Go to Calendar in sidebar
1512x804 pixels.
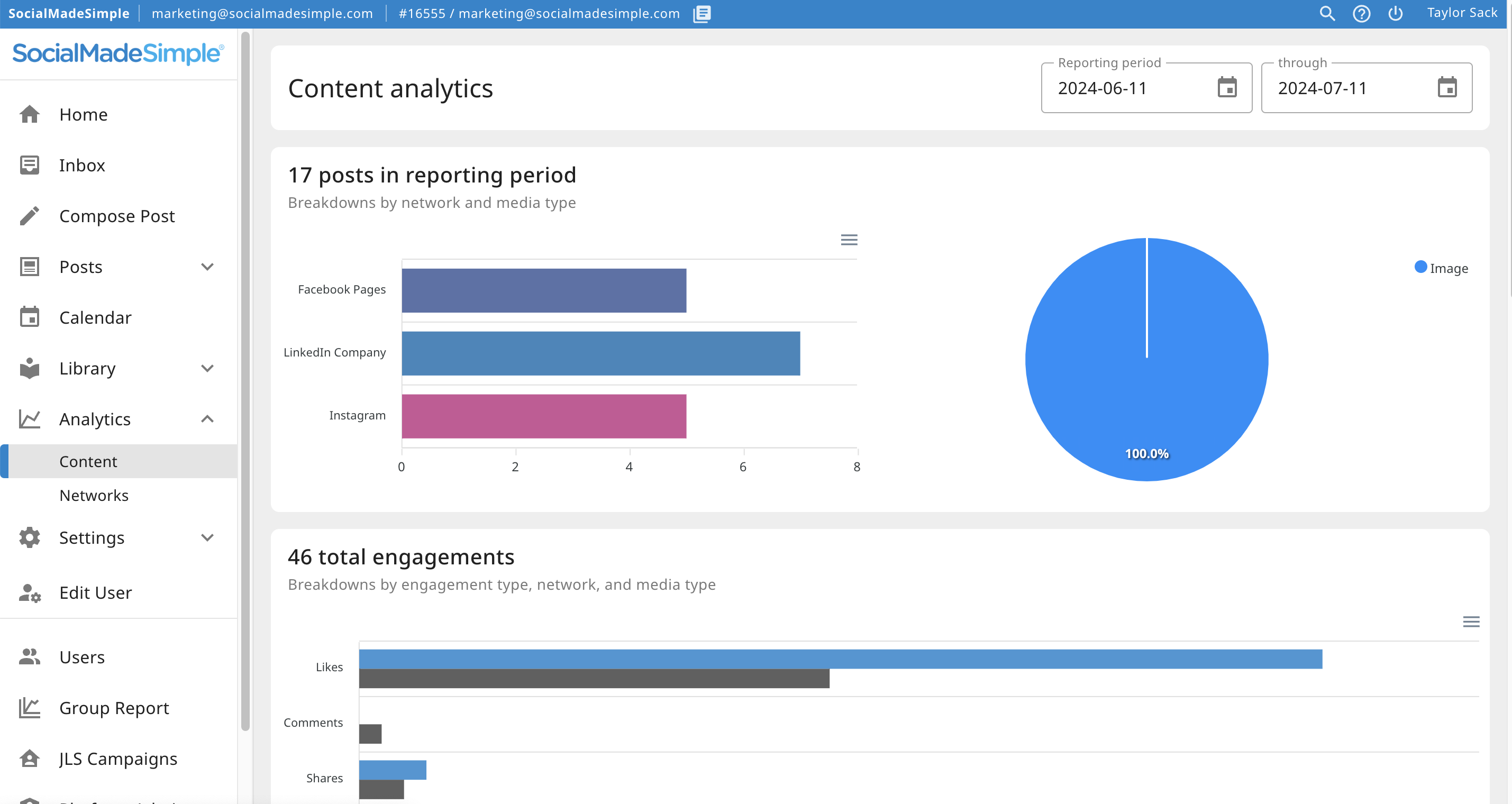[95, 317]
